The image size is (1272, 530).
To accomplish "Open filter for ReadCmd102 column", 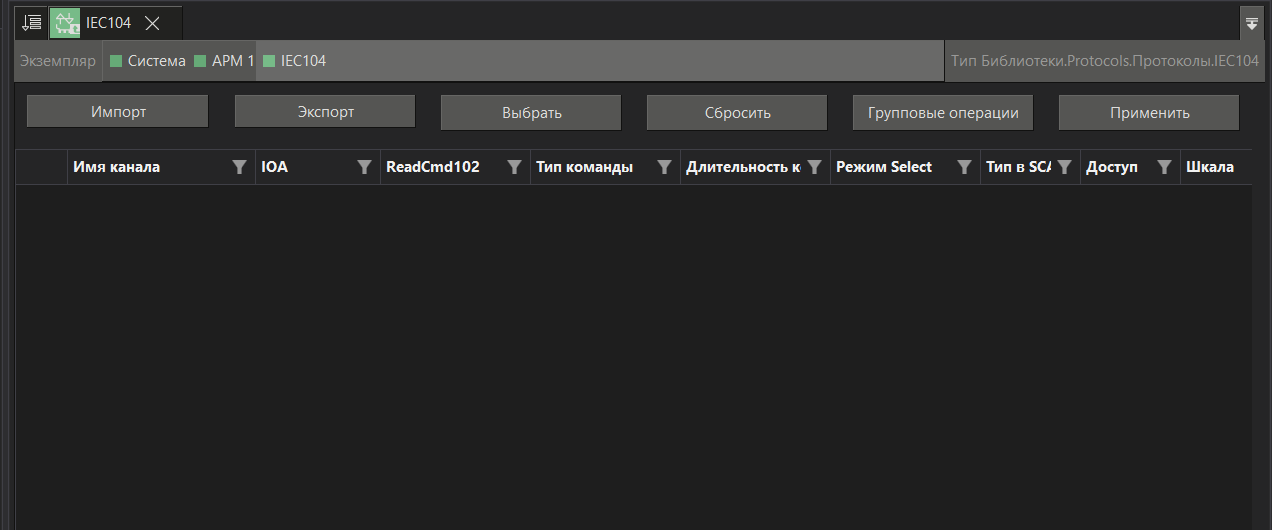I will pyautogui.click(x=514, y=167).
